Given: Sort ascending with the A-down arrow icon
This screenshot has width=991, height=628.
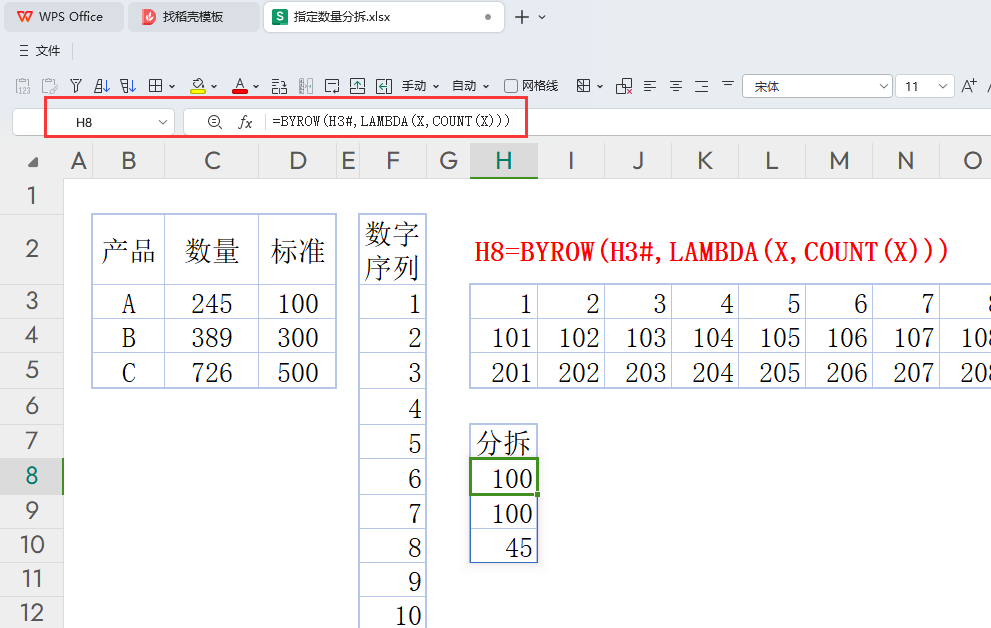Looking at the screenshot, I should pos(102,86).
